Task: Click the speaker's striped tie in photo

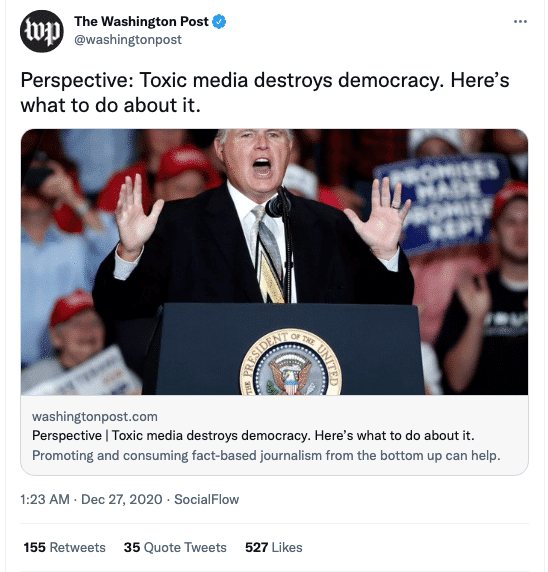Action: click(269, 255)
